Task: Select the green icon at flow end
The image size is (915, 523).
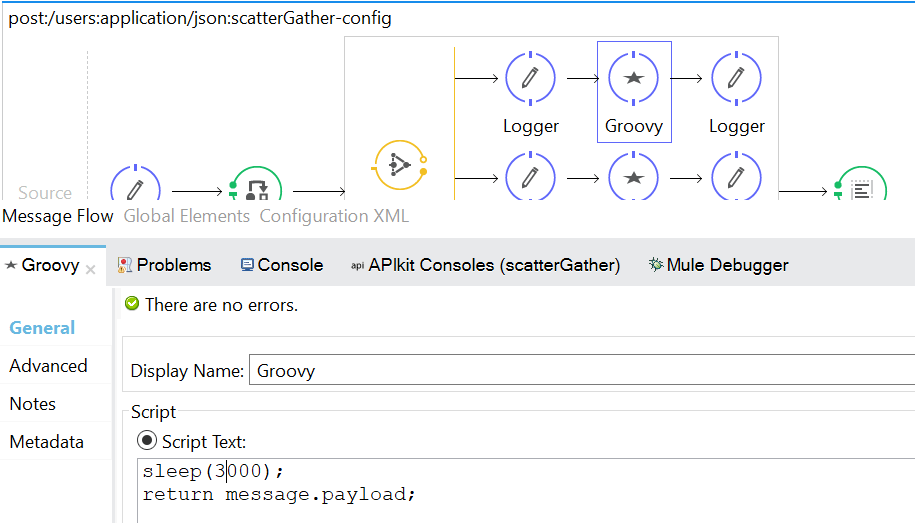Action: pos(860,190)
